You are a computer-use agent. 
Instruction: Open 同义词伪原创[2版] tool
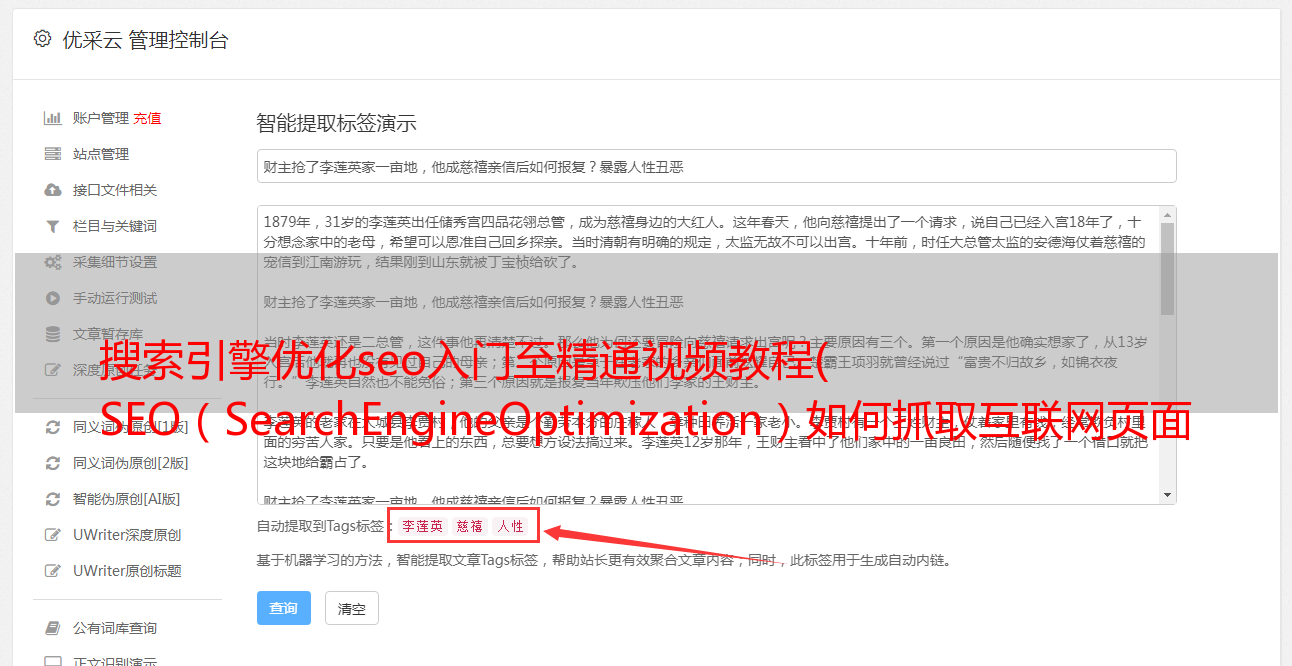130,463
